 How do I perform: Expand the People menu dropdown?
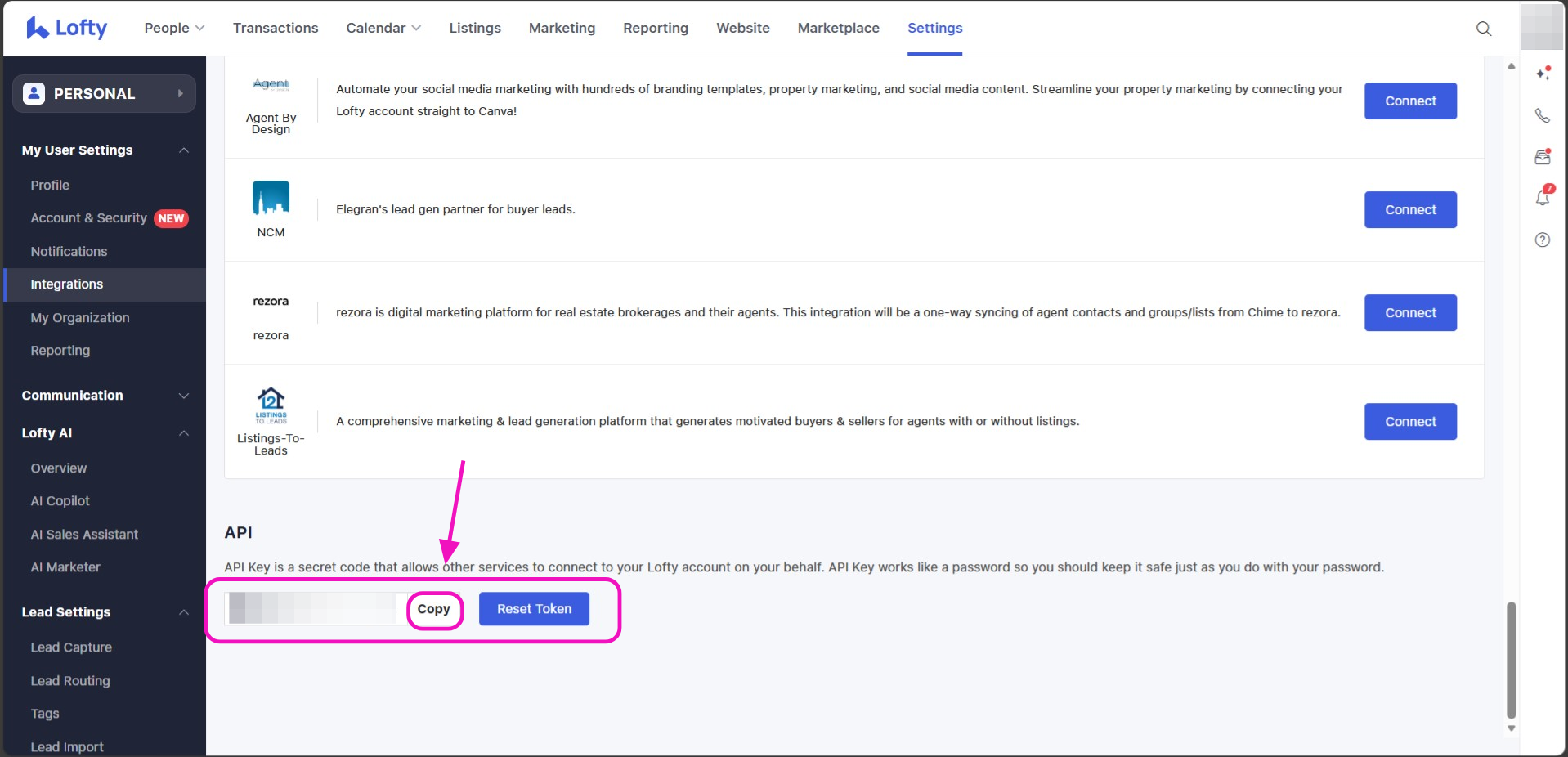(173, 28)
